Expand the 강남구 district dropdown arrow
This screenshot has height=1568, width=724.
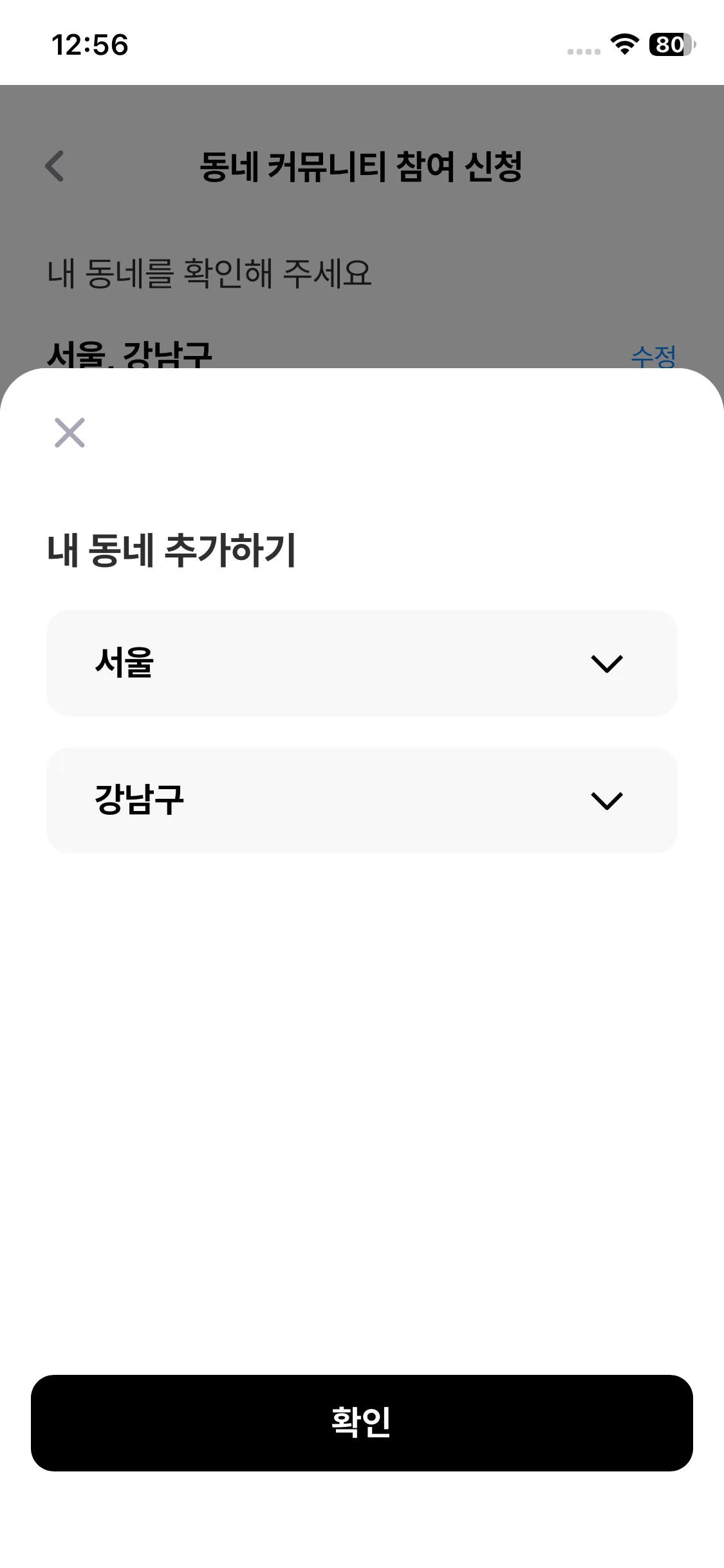[606, 801]
